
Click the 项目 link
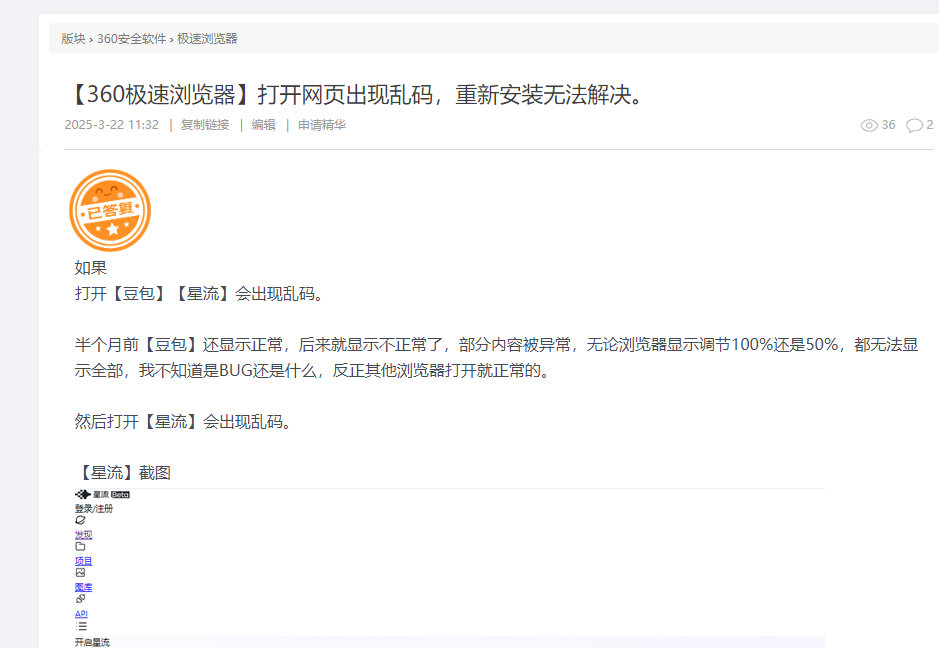(x=83, y=561)
